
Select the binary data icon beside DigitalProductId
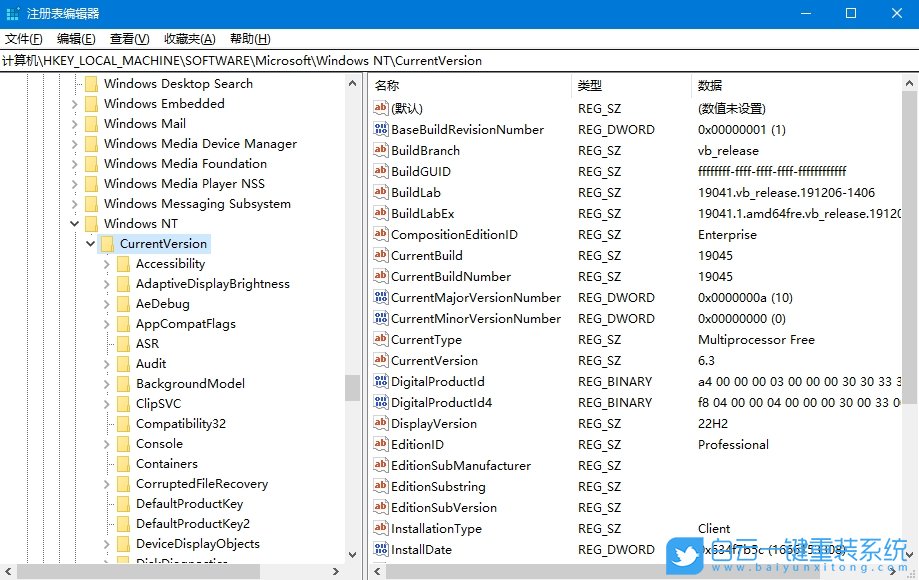pyautogui.click(x=381, y=381)
